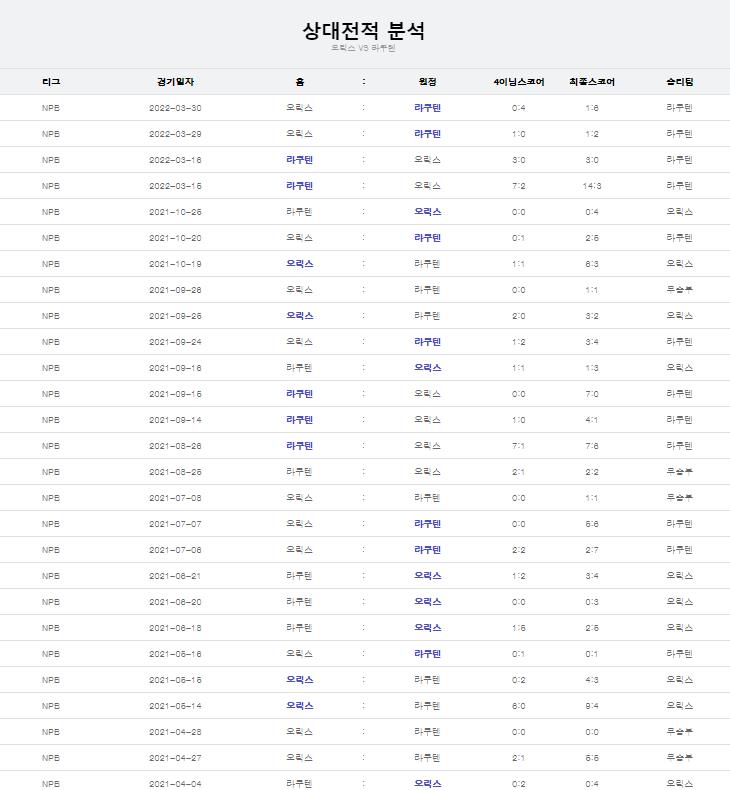Click the 경기일자 column header
This screenshot has height=790, width=730.
(175, 82)
